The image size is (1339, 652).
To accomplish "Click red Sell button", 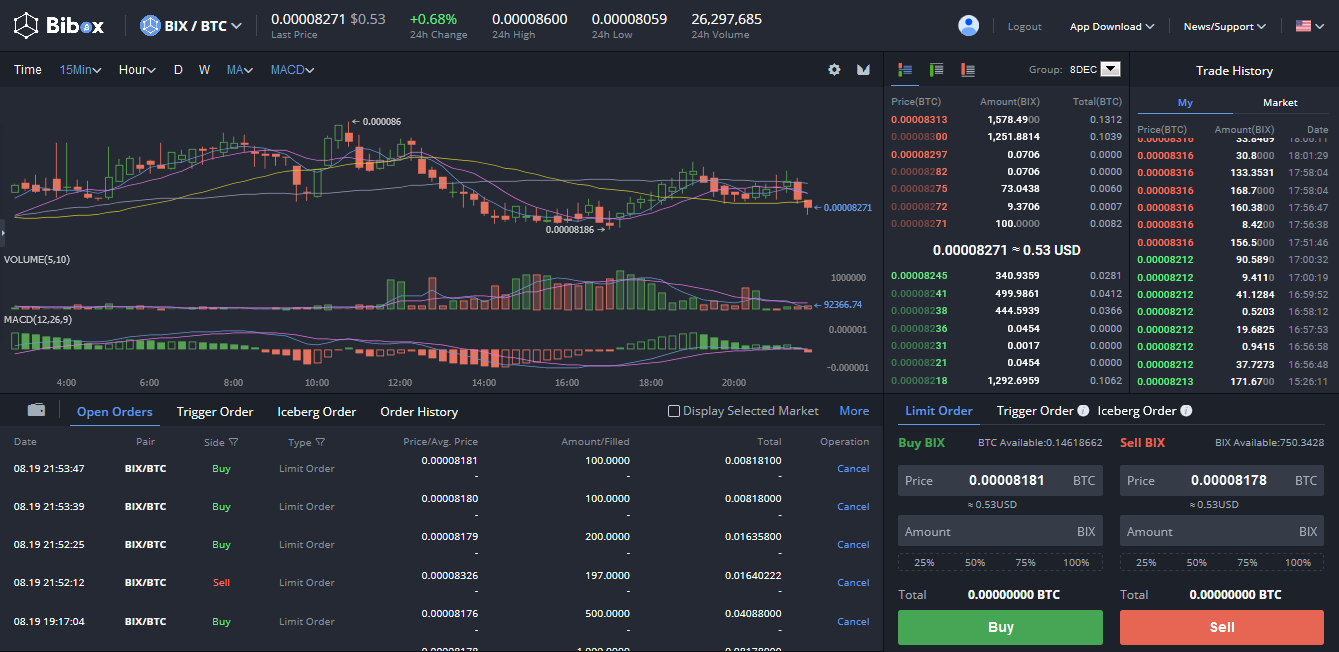I will [1222, 627].
